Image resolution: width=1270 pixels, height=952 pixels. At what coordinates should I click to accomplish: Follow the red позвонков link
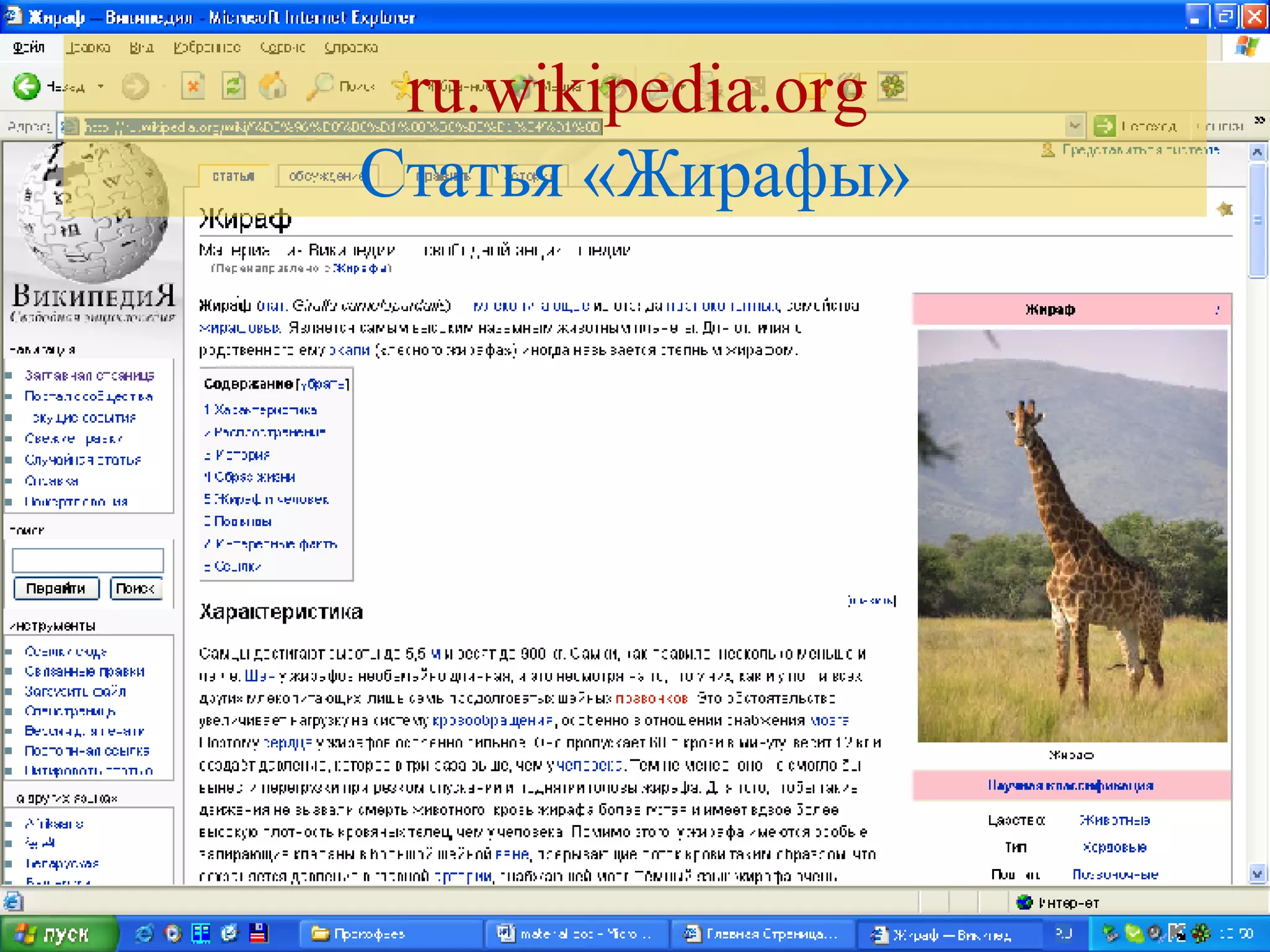(651, 699)
